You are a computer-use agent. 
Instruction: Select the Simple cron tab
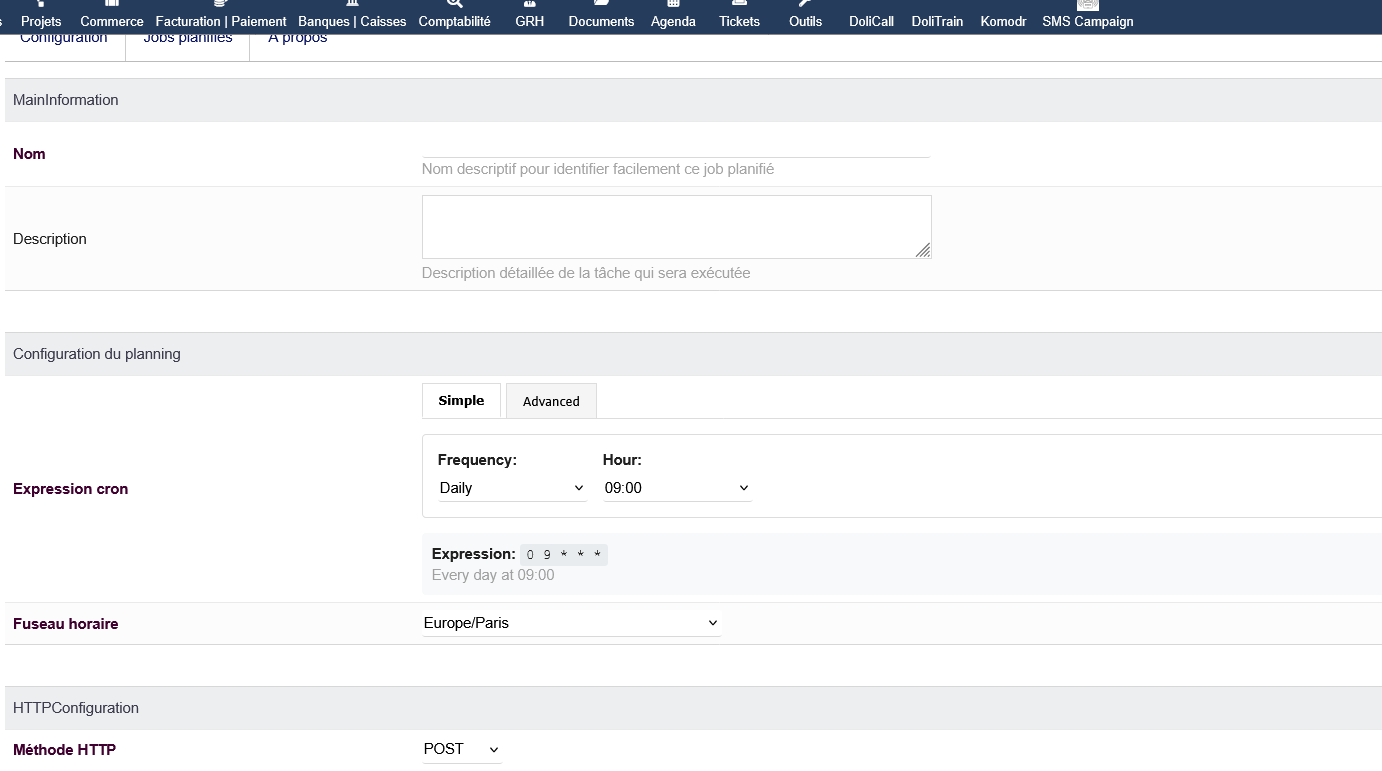461,400
